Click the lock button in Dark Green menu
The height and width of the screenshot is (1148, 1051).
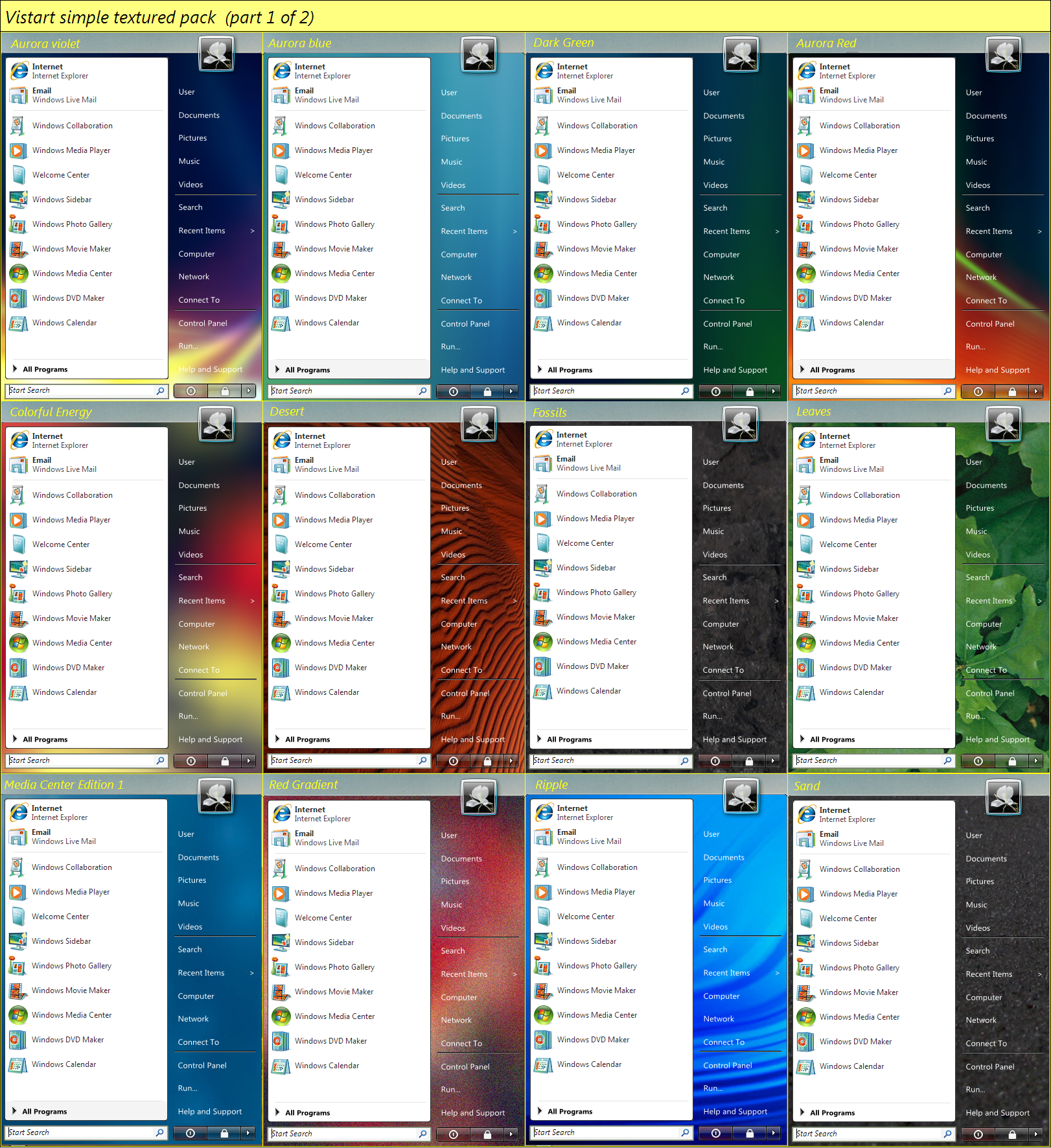pos(750,392)
